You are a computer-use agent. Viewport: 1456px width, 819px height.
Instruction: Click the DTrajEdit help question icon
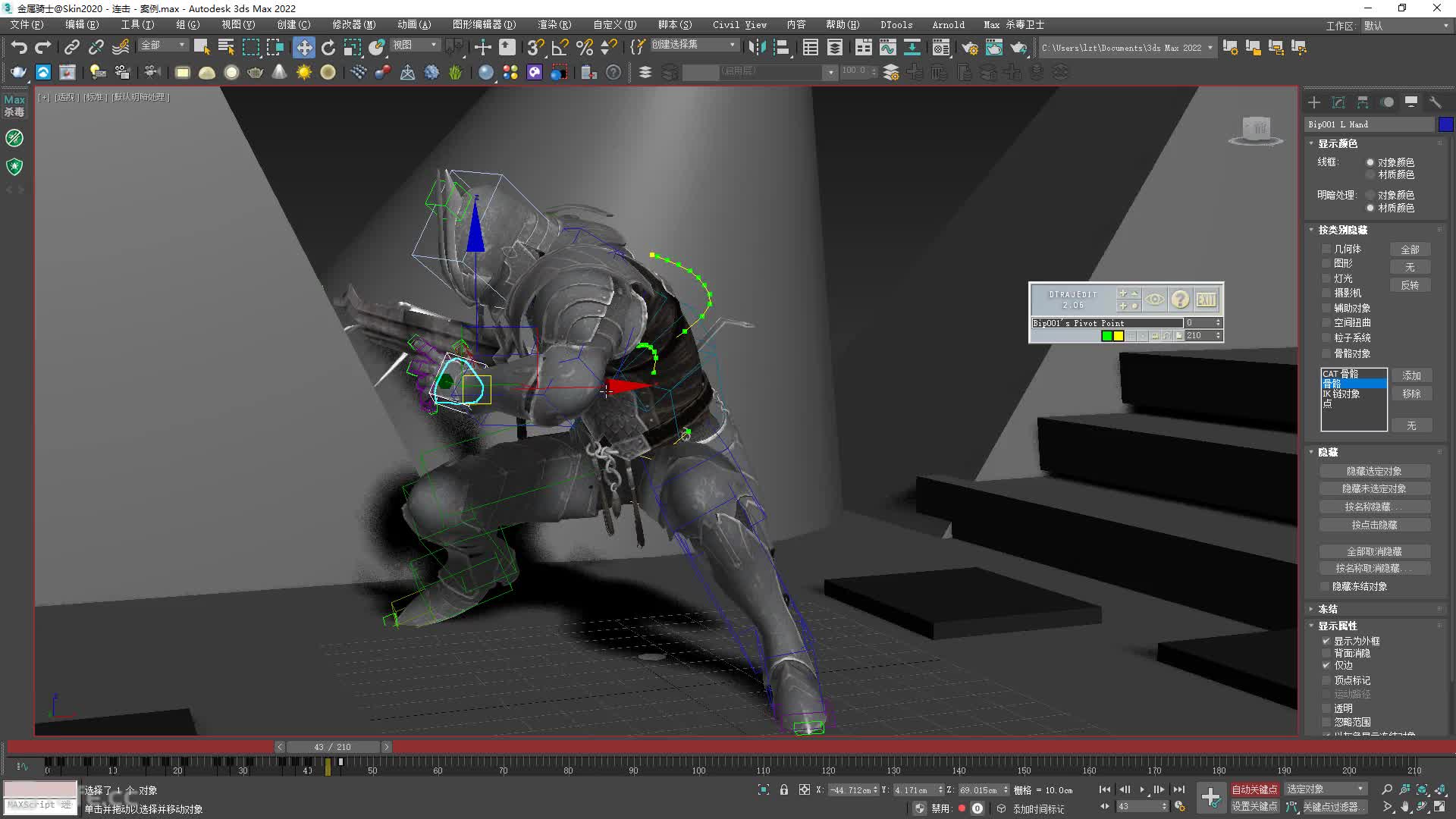(x=1180, y=300)
